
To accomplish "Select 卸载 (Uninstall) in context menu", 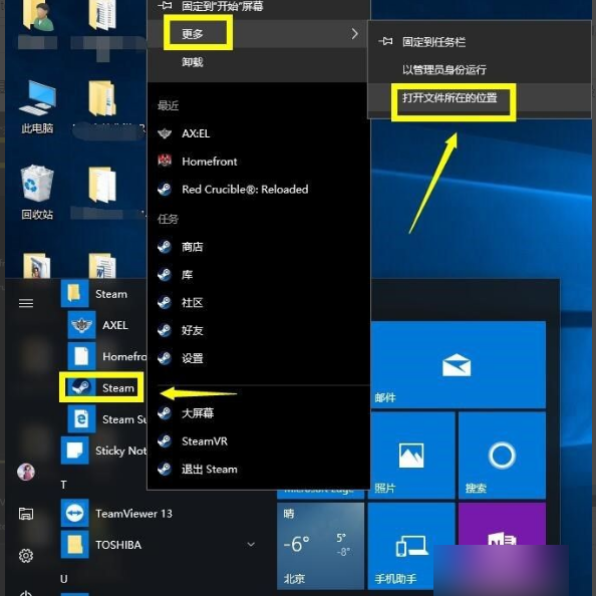I will point(258,62).
